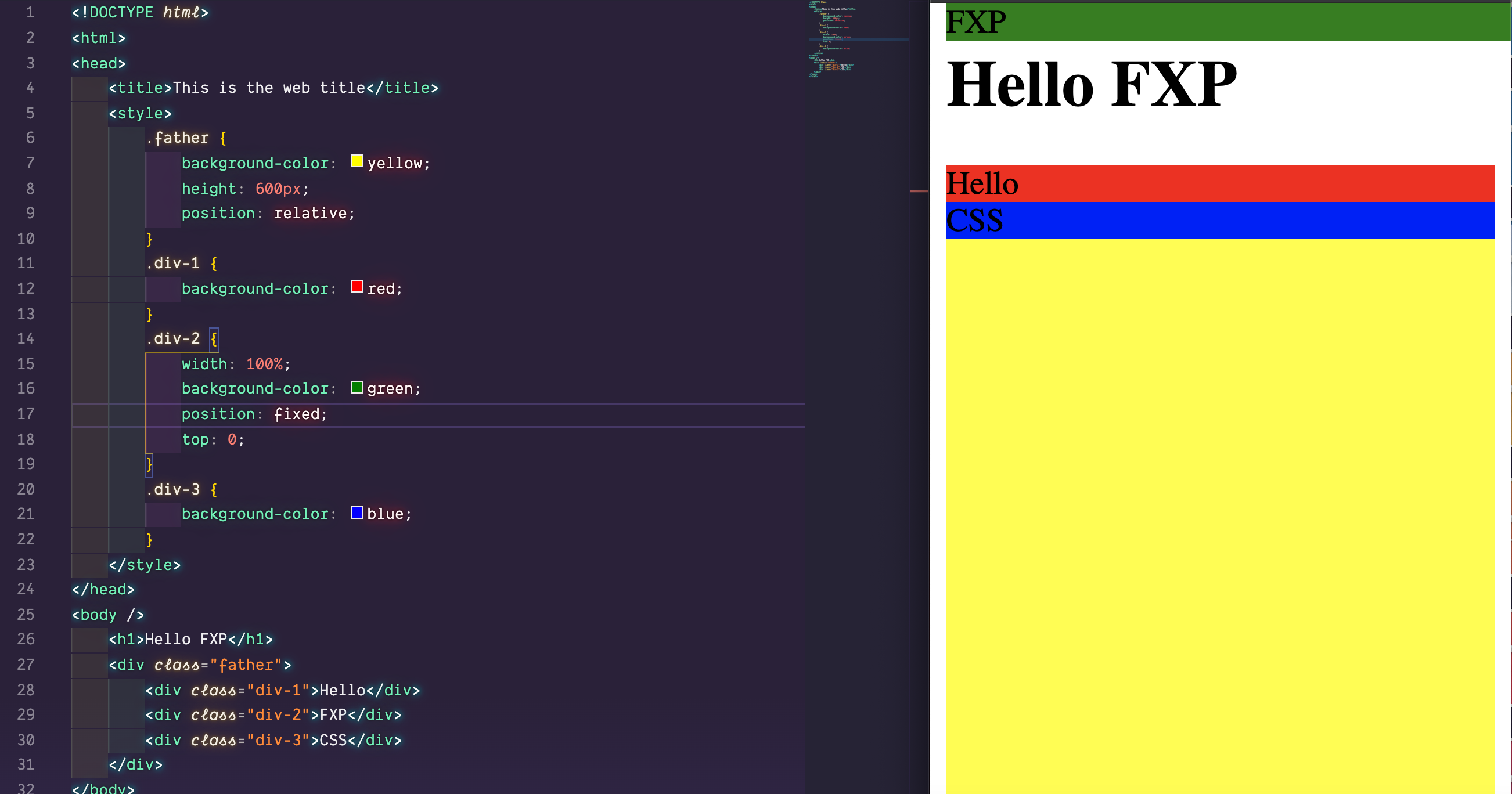Click line number 17 in gutter
Image resolution: width=1512 pixels, height=794 pixels.
25,414
